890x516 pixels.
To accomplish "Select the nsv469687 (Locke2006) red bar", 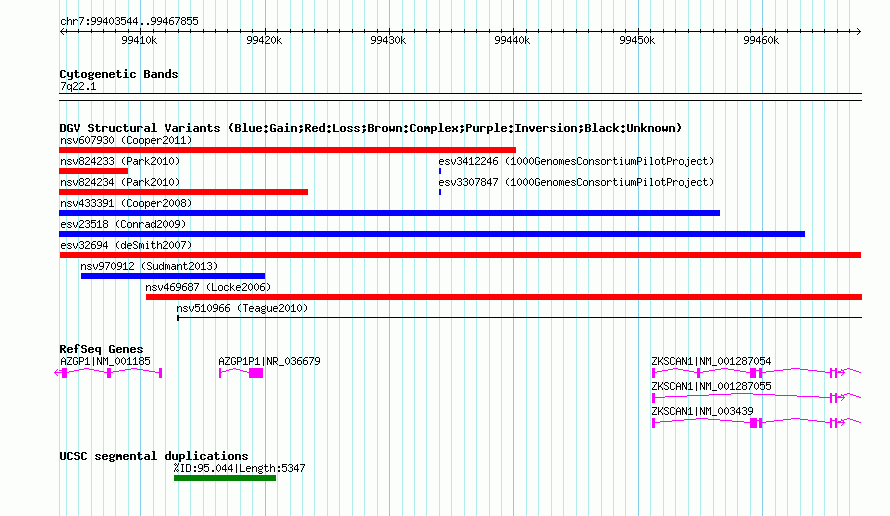I will (504, 297).
